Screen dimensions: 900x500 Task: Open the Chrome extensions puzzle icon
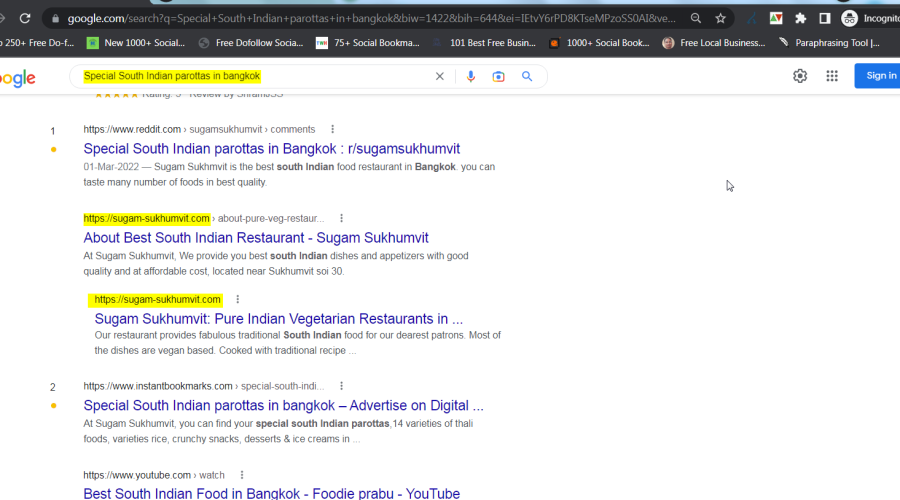click(x=800, y=18)
